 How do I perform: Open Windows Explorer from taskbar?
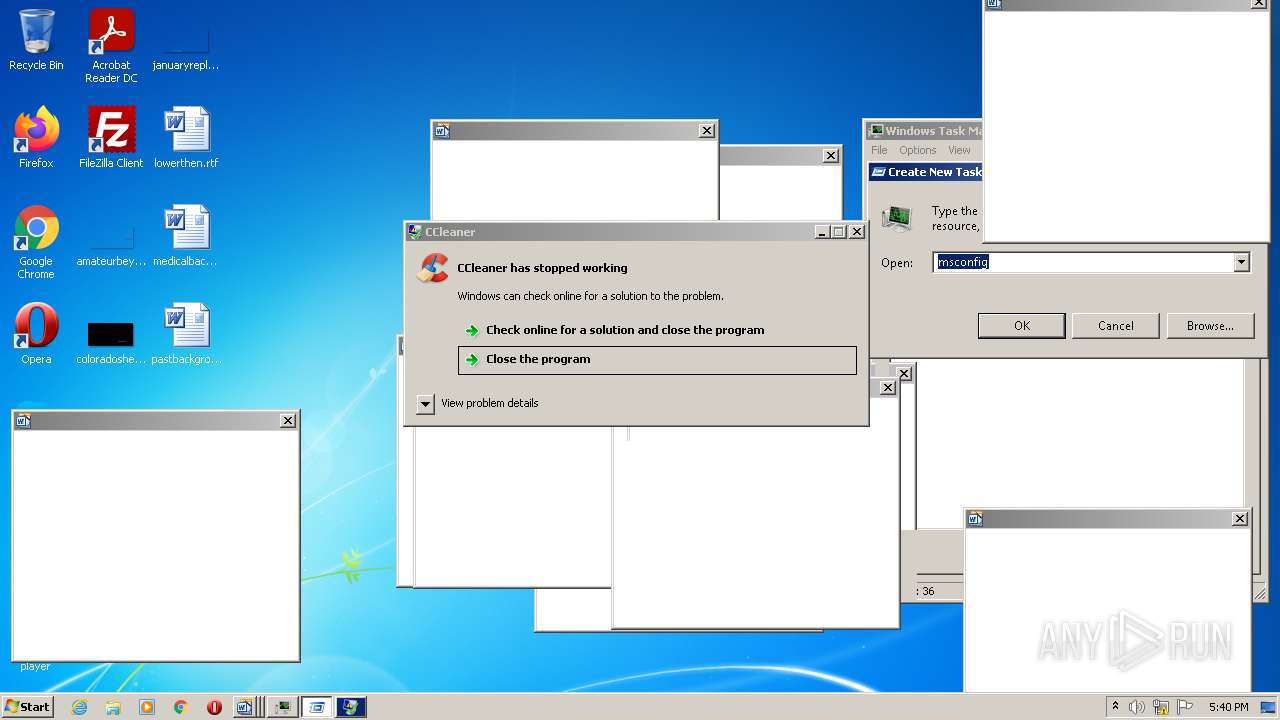point(113,707)
